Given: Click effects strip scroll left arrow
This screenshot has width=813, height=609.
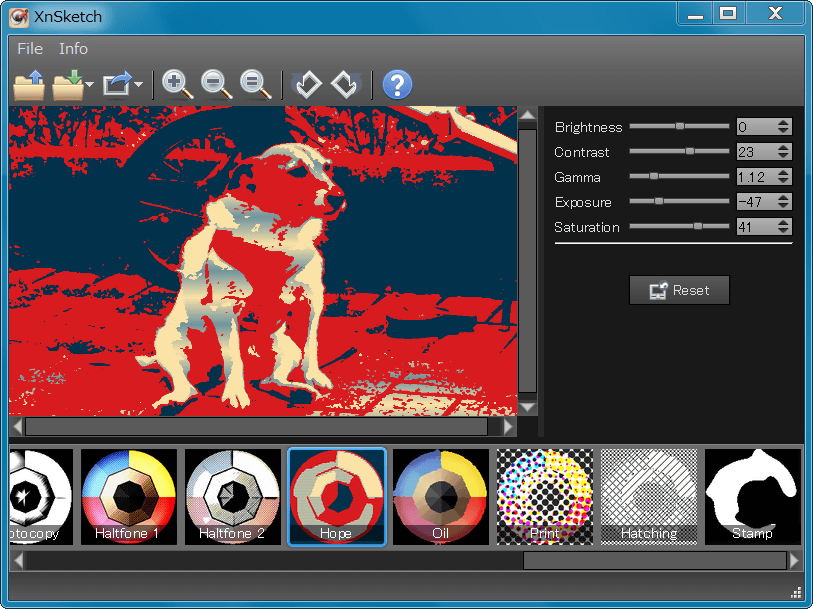Looking at the screenshot, I should coord(18,560).
